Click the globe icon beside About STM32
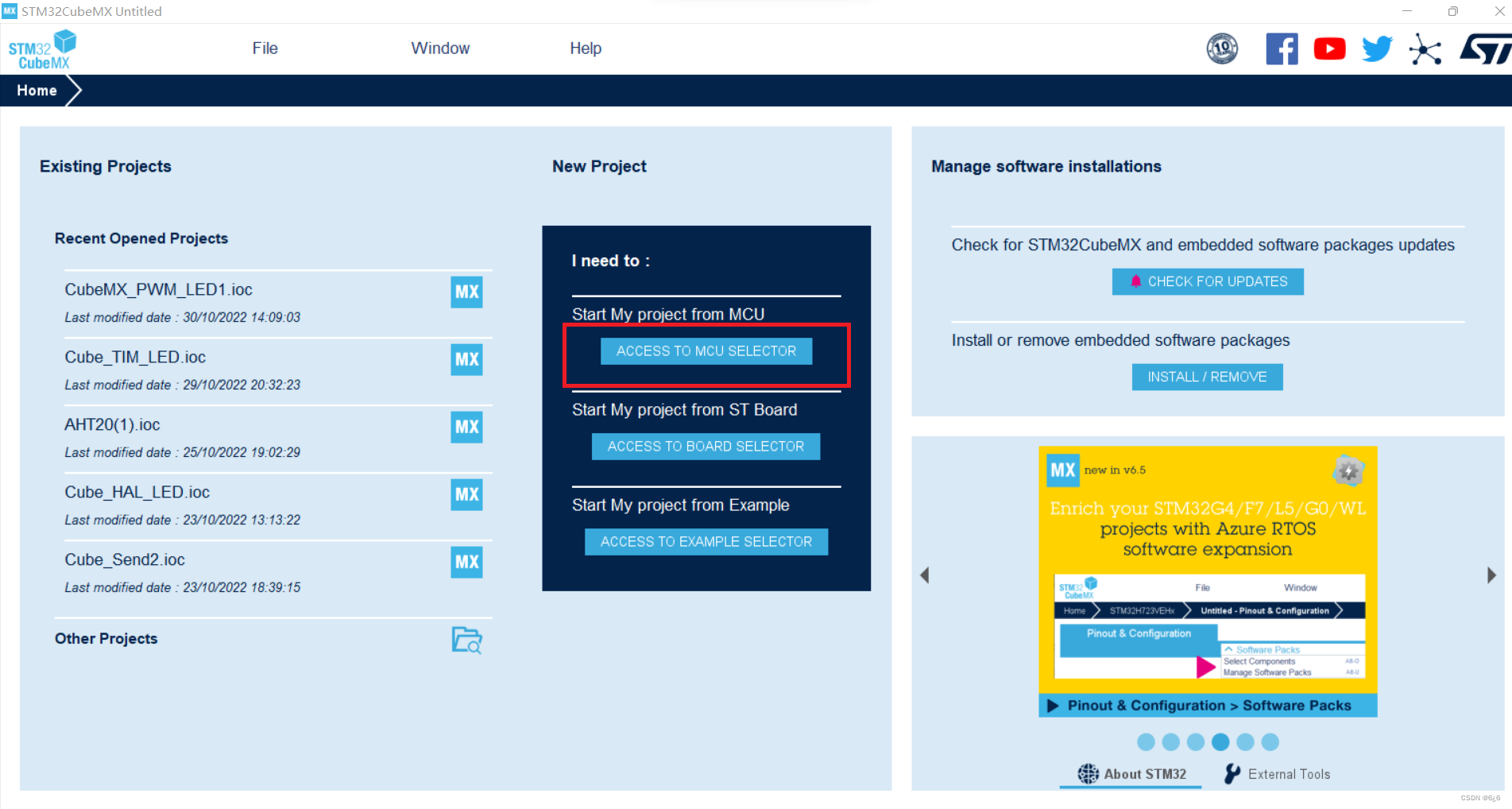Viewport: 1512px width, 809px height. (1088, 774)
